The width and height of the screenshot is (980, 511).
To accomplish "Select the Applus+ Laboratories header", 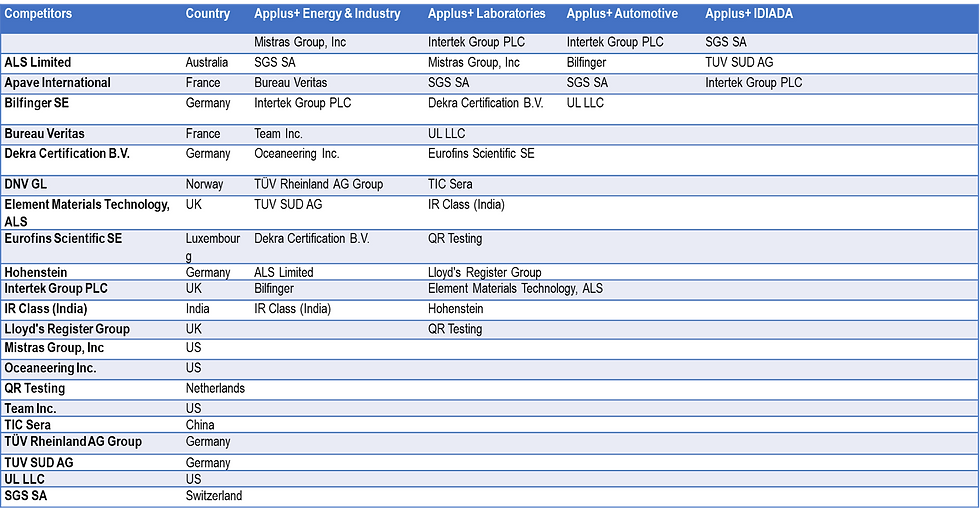I will [486, 14].
